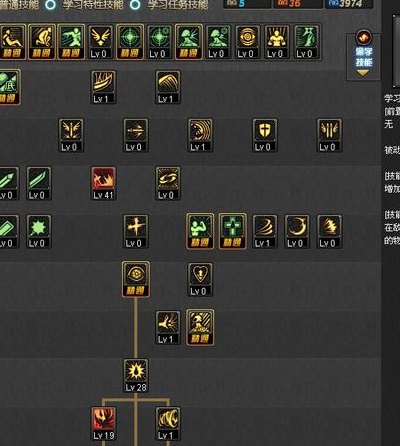
Task: Click the 3974 skill points counter
Action: pos(349,4)
